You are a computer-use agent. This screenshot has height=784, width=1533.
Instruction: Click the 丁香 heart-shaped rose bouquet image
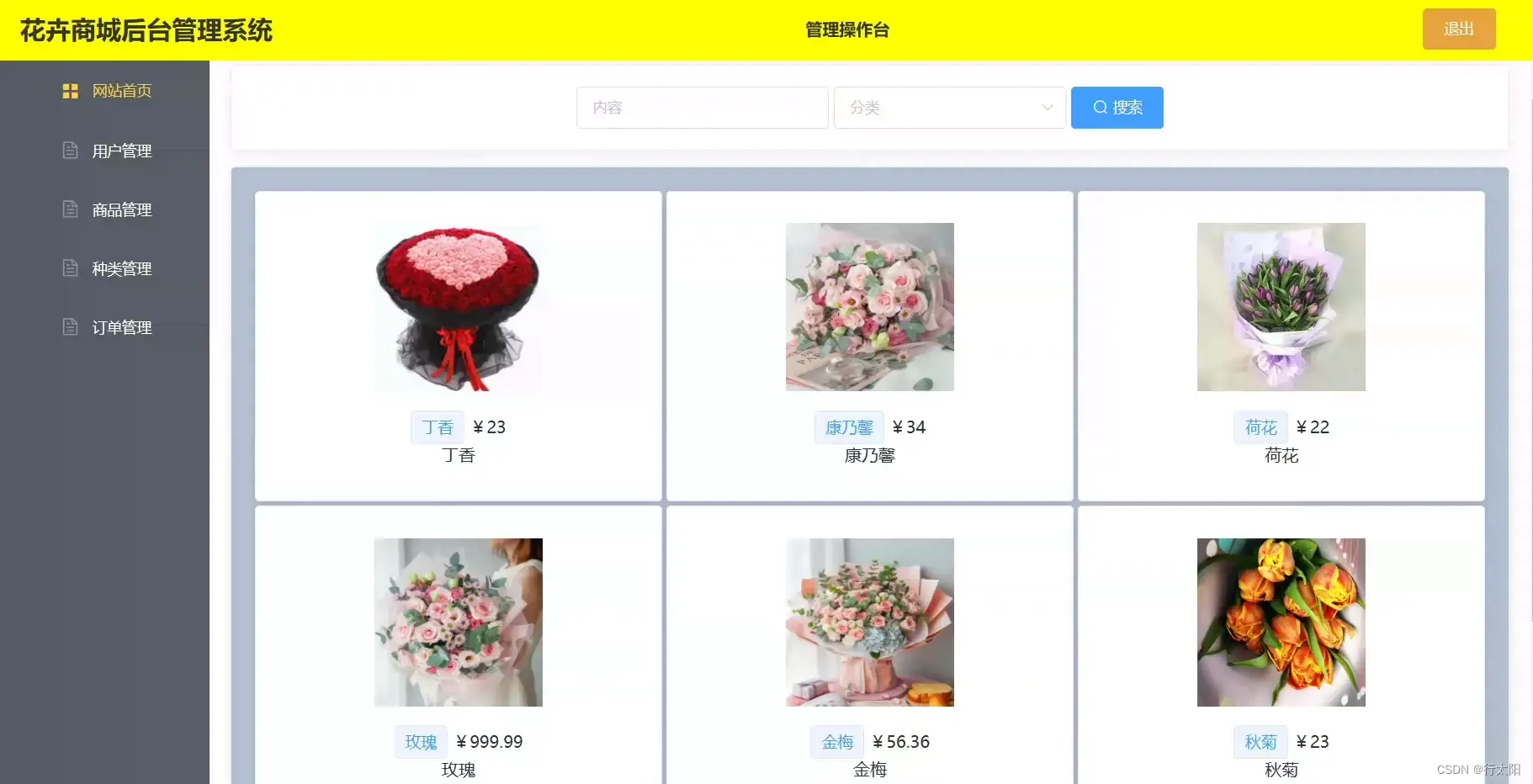click(x=459, y=307)
